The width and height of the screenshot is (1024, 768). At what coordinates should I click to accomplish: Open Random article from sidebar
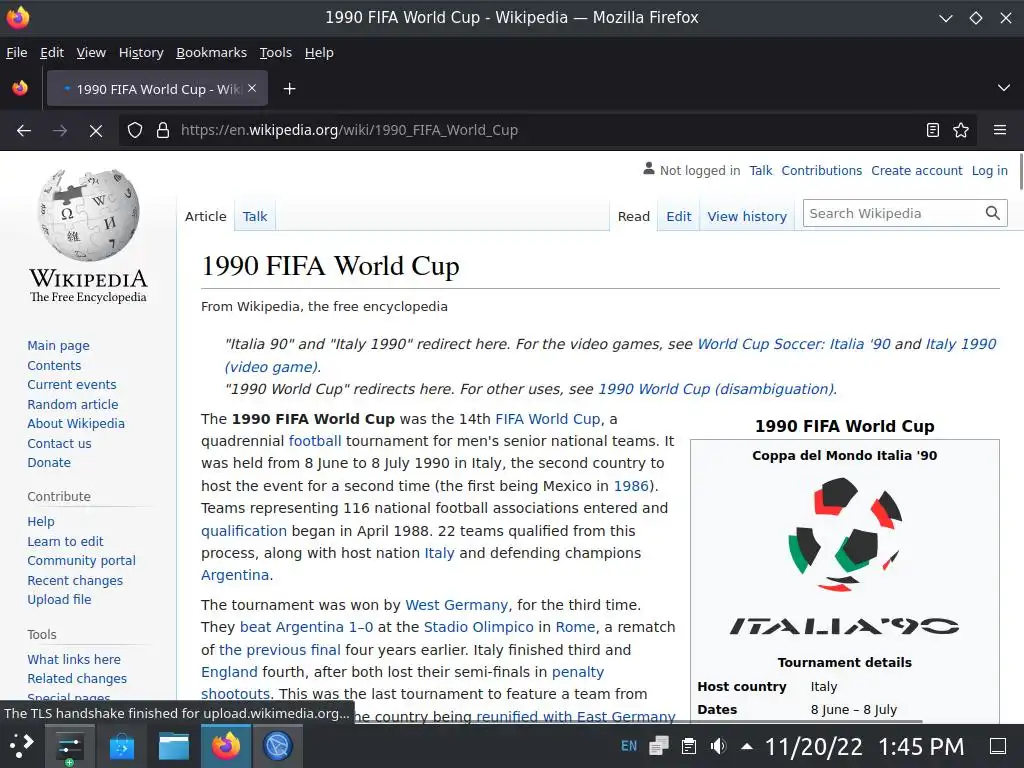[x=72, y=404]
